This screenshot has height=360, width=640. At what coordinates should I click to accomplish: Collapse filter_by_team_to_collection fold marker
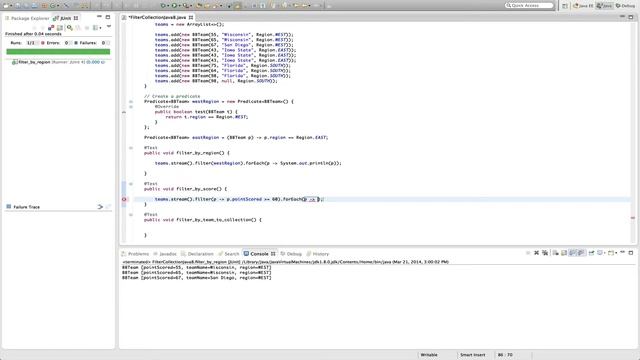(x=131, y=215)
